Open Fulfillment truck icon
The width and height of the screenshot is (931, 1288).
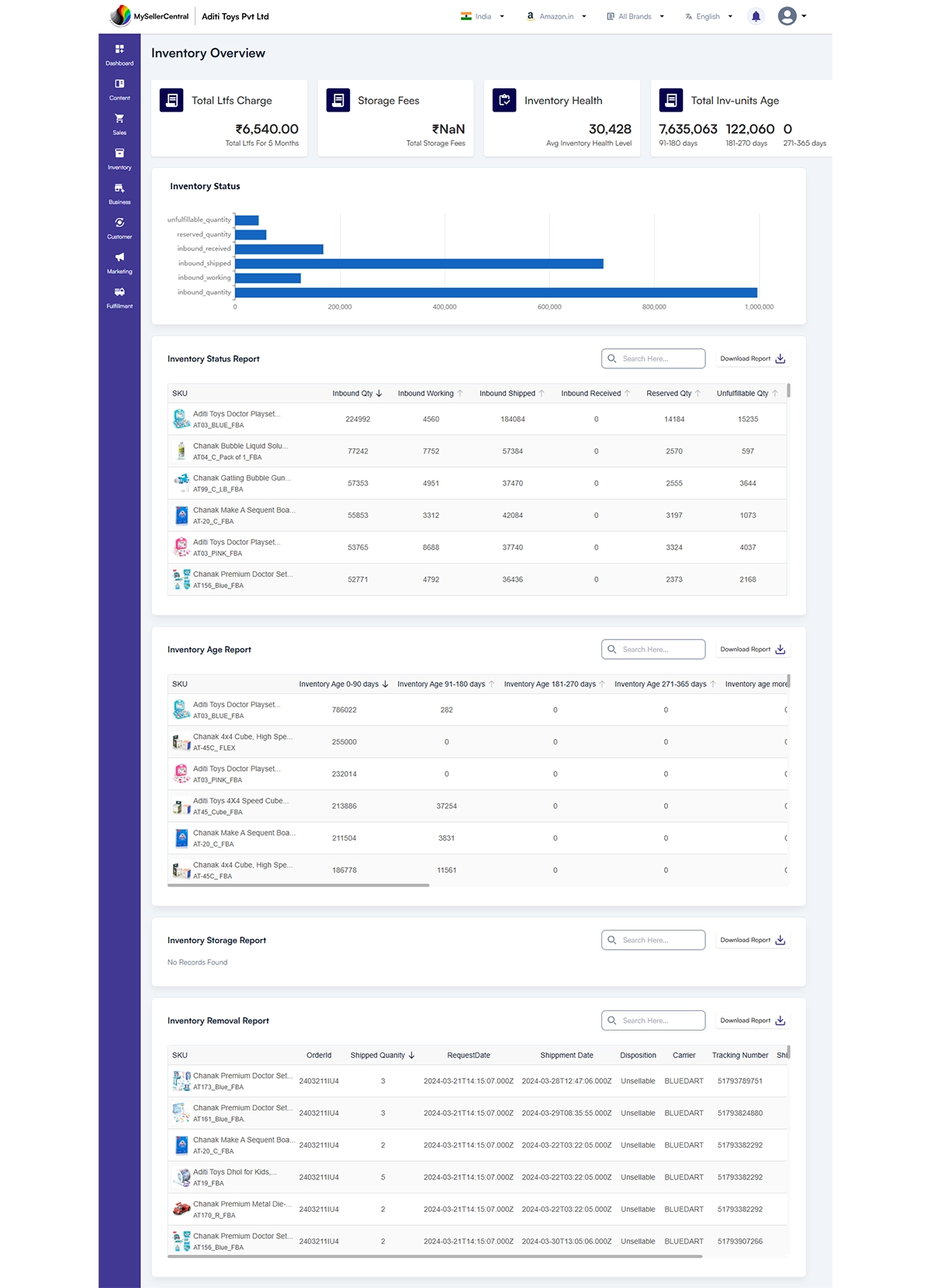(119, 297)
